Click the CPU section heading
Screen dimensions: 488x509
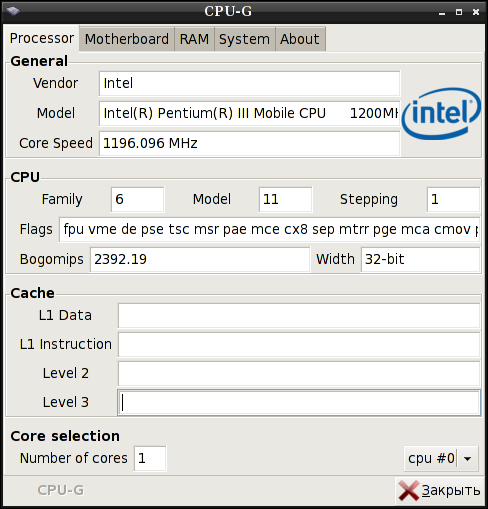(x=25, y=177)
